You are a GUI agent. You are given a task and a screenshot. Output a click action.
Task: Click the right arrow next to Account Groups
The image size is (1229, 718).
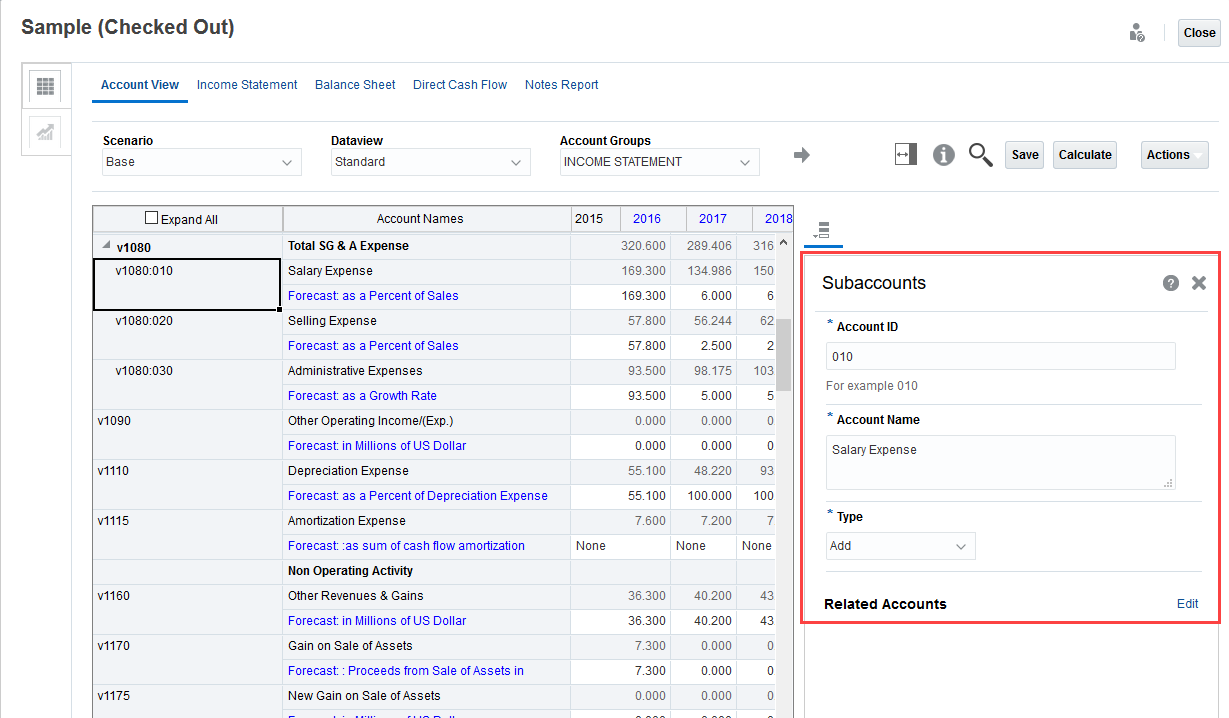point(801,155)
